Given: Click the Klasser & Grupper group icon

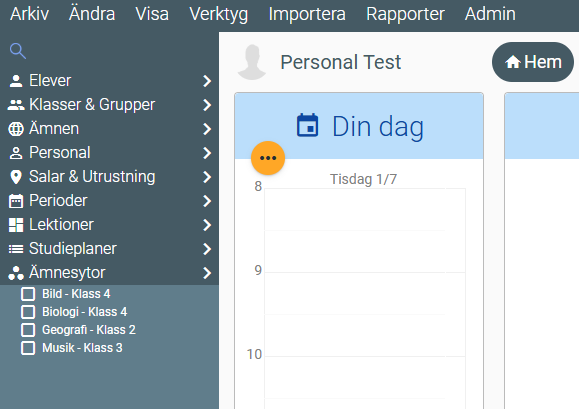Looking at the screenshot, I should click(x=16, y=105).
